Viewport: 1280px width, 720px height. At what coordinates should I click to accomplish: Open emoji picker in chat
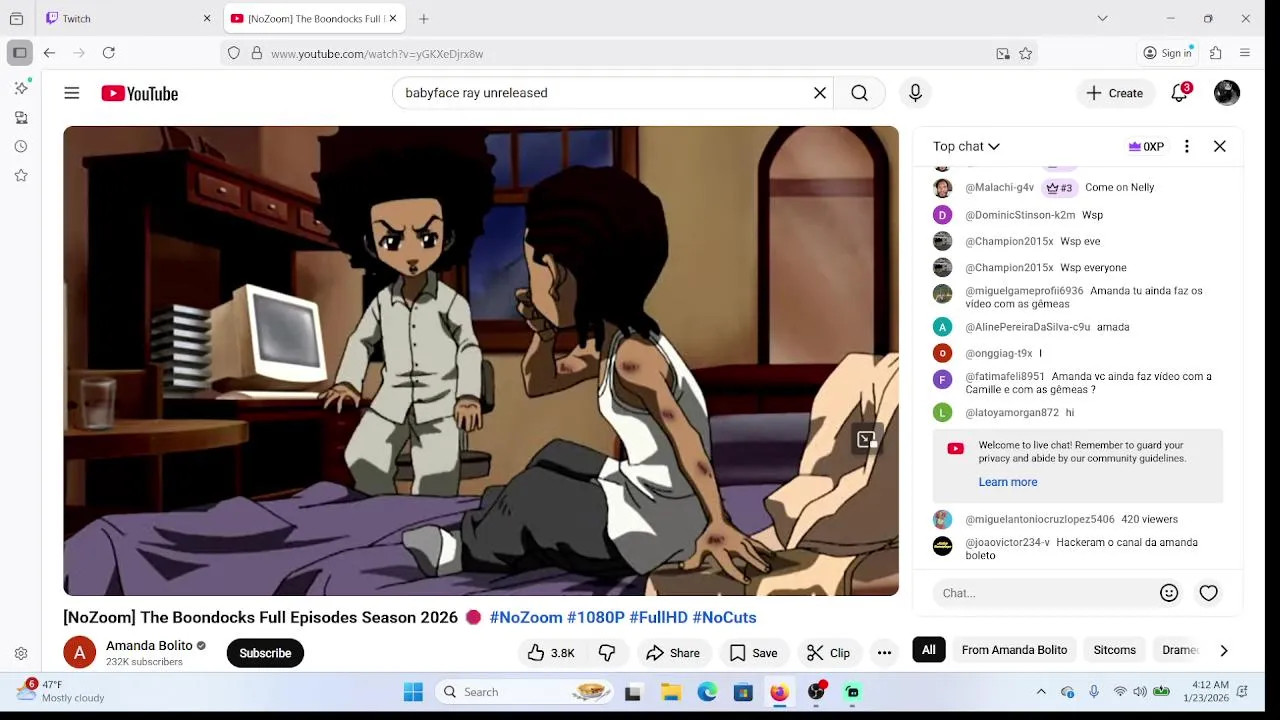point(1169,593)
